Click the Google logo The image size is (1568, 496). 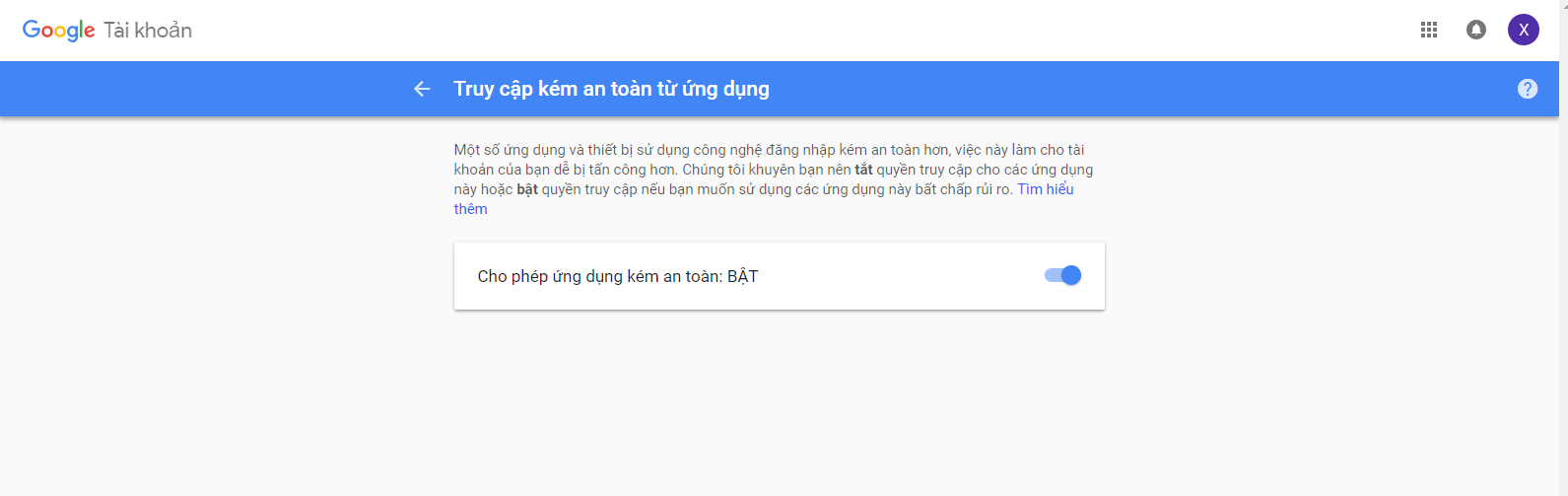pyautogui.click(x=58, y=31)
